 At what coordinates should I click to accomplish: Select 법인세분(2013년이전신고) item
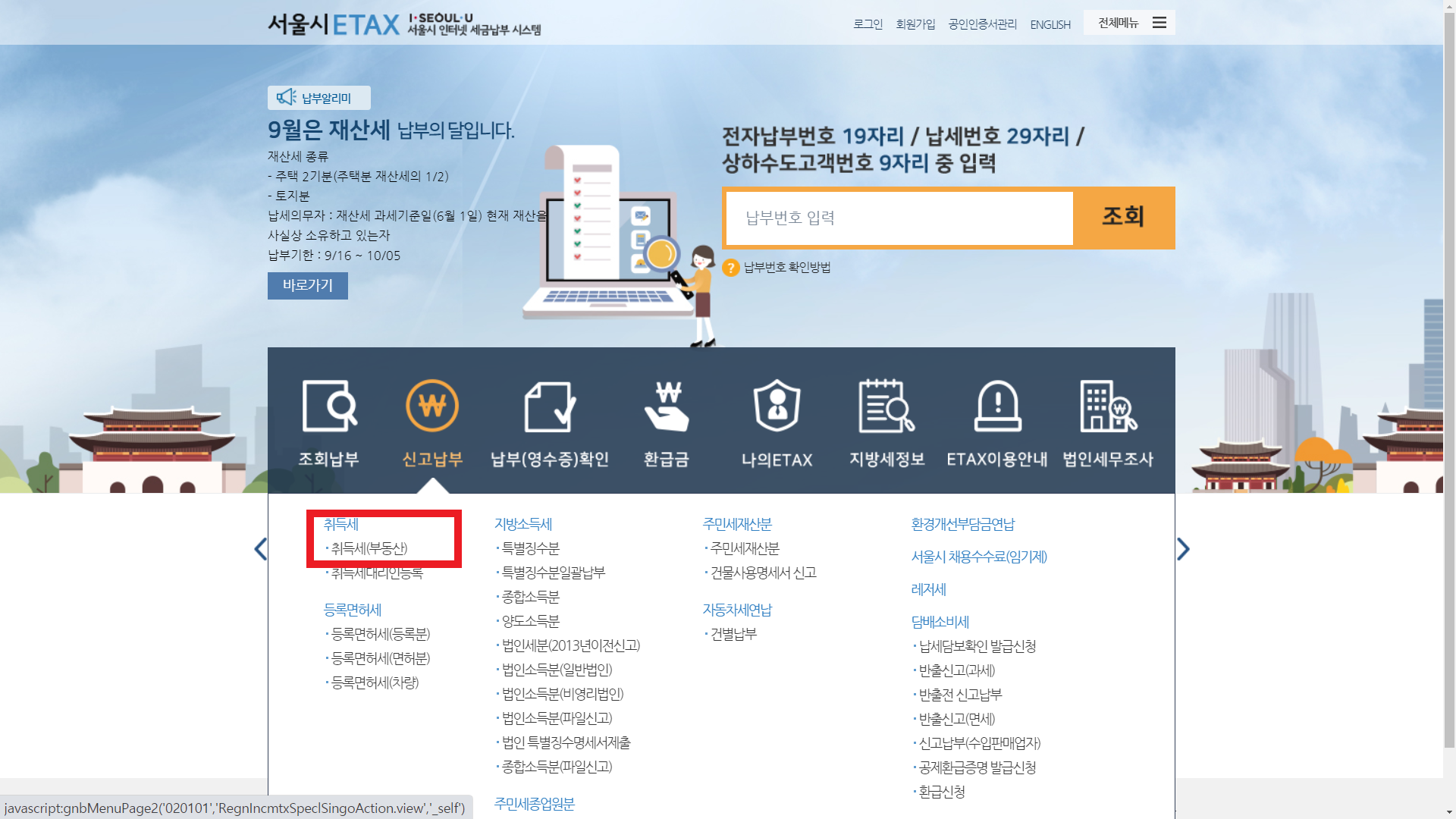pyautogui.click(x=570, y=645)
